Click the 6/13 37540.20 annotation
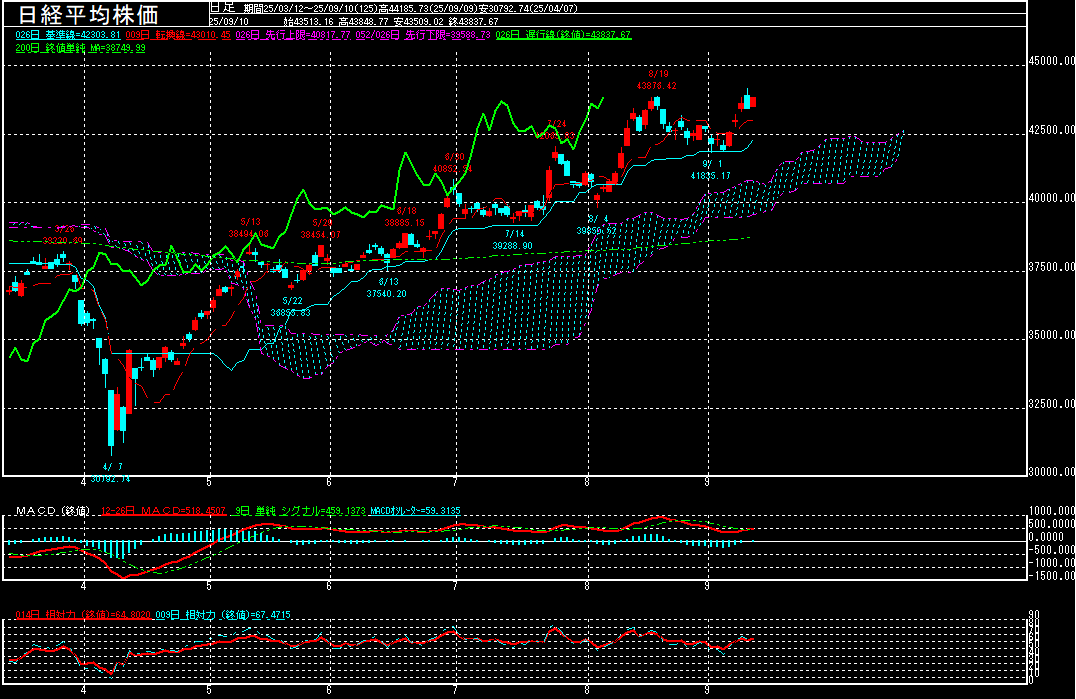Viewport: 1076px width, 699px height. tap(386, 287)
